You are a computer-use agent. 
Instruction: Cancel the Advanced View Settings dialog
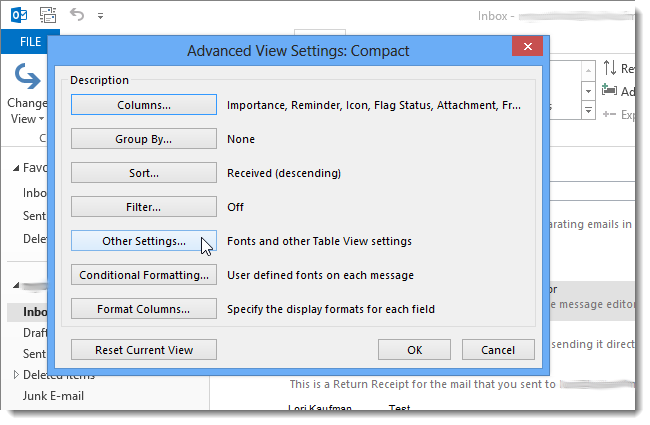[x=498, y=350]
